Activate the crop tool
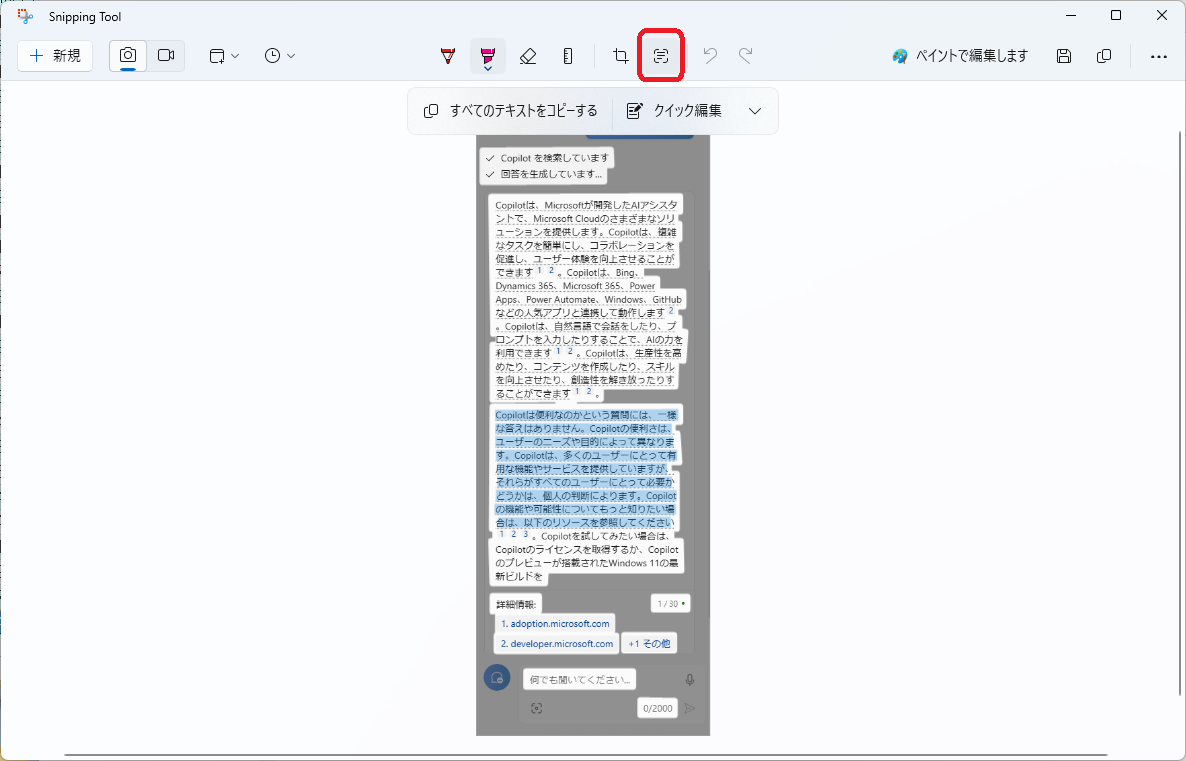The image size is (1186, 761). tap(620, 56)
